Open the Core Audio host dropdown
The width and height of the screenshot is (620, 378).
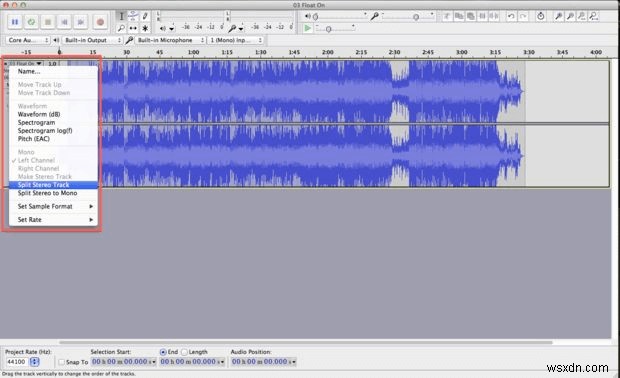(x=28, y=40)
